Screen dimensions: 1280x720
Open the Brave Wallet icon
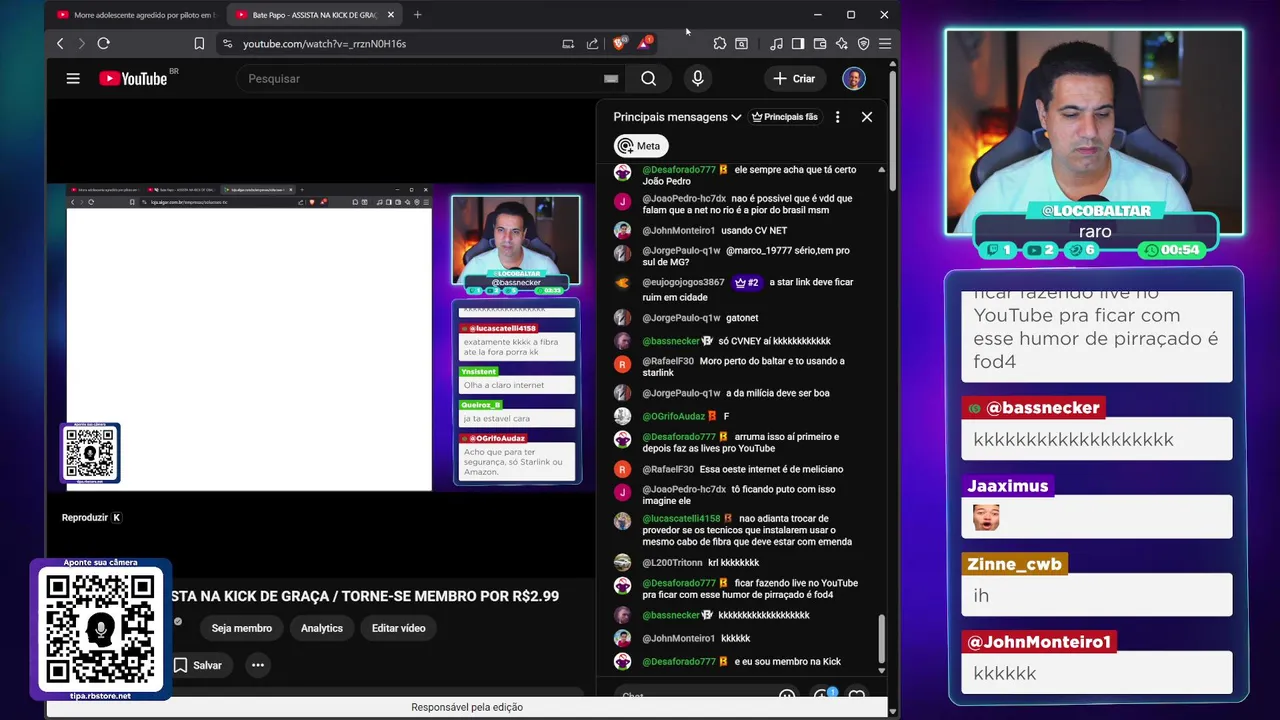point(820,43)
